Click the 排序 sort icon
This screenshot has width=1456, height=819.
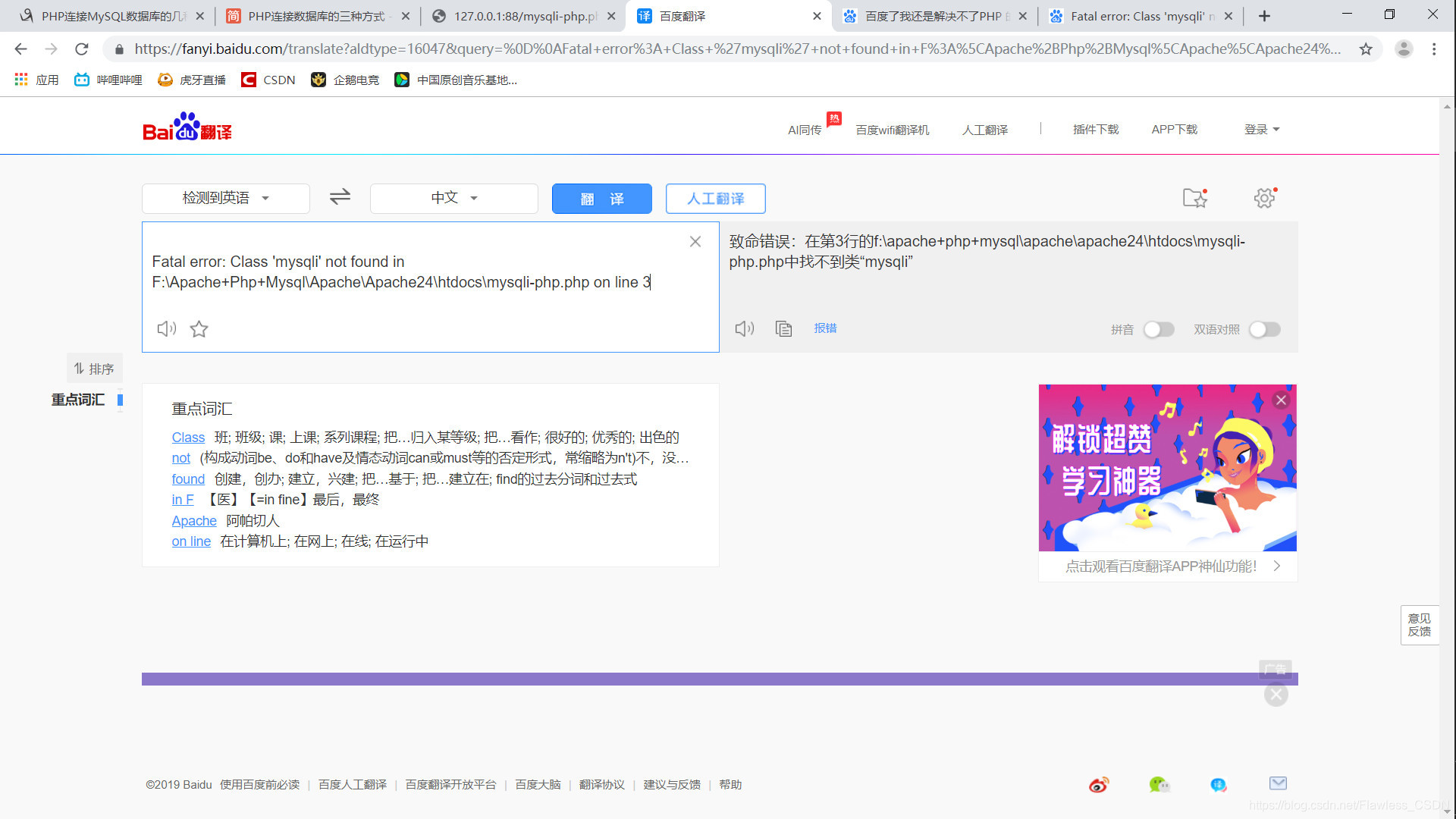point(94,368)
